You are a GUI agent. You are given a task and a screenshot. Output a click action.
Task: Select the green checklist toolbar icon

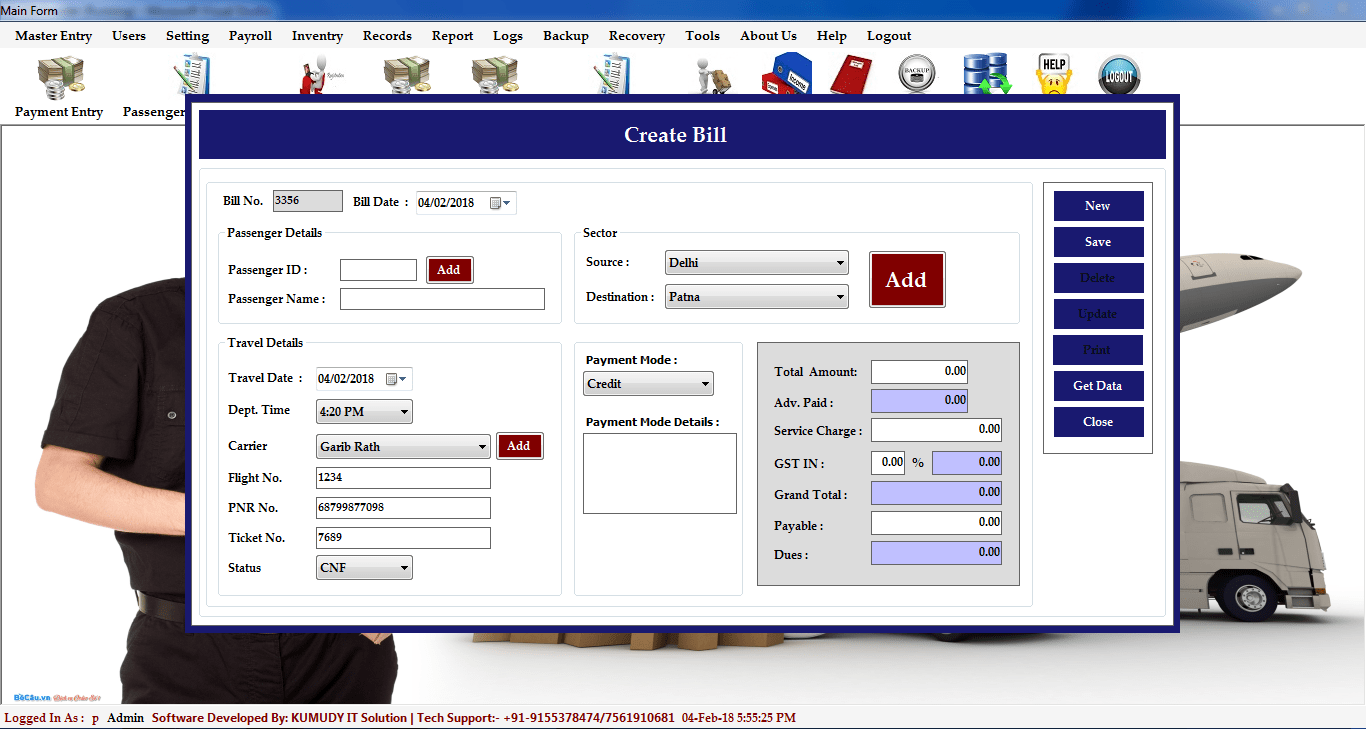pos(611,74)
